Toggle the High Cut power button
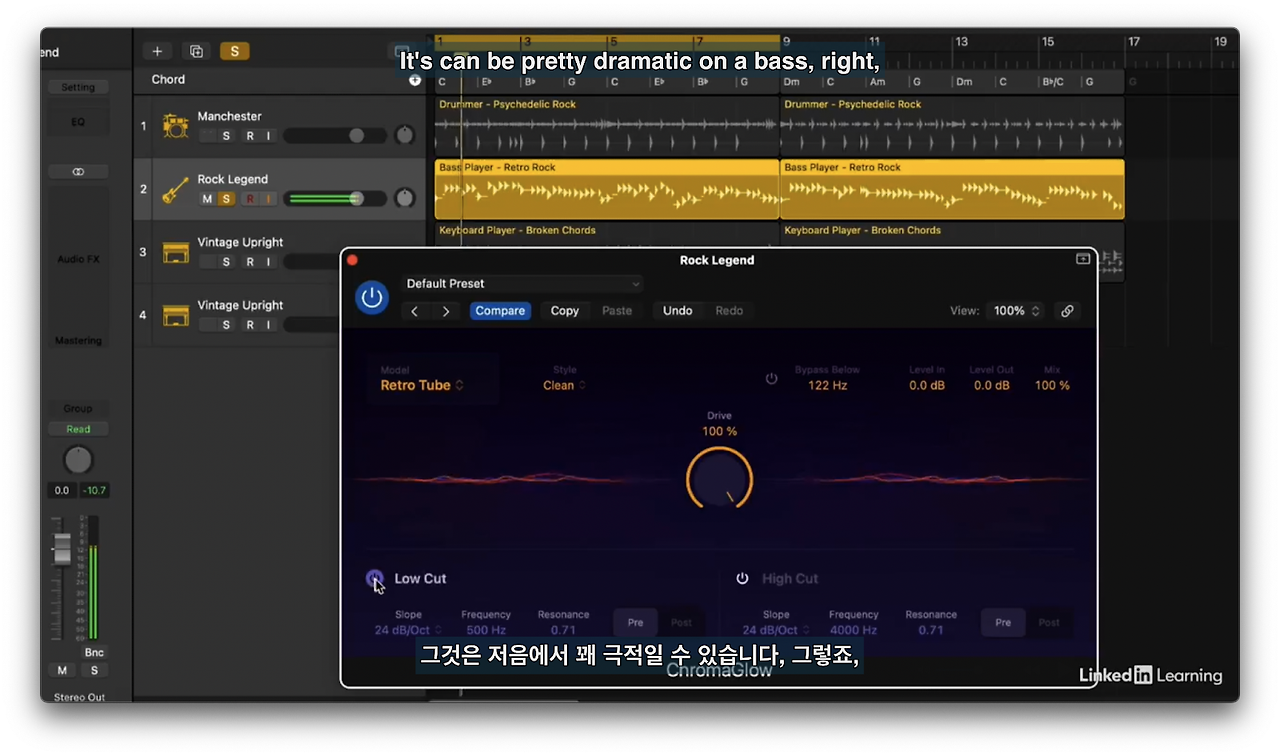Viewport: 1280px width, 756px height. coord(742,579)
